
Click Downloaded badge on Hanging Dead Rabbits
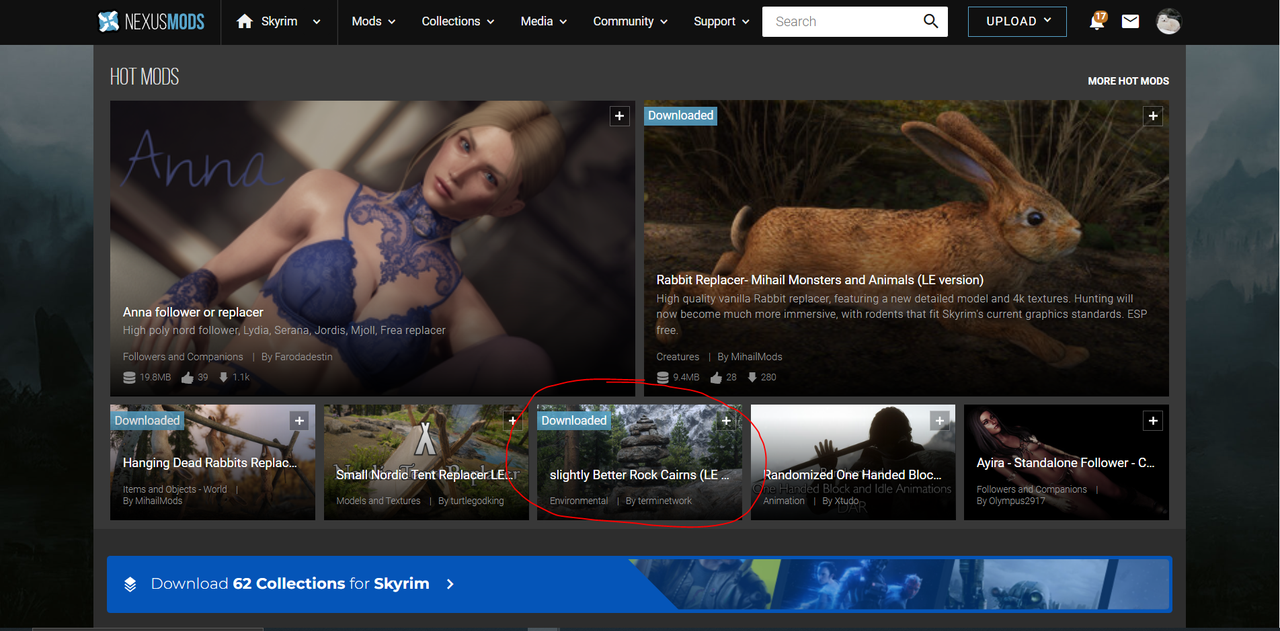147,421
